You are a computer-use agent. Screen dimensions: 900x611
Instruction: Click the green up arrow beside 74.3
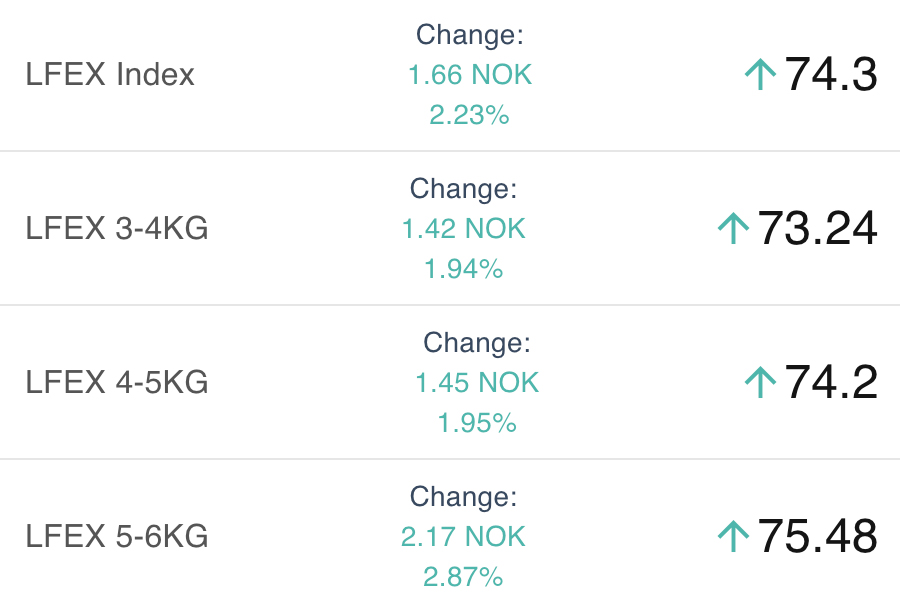coord(761,75)
